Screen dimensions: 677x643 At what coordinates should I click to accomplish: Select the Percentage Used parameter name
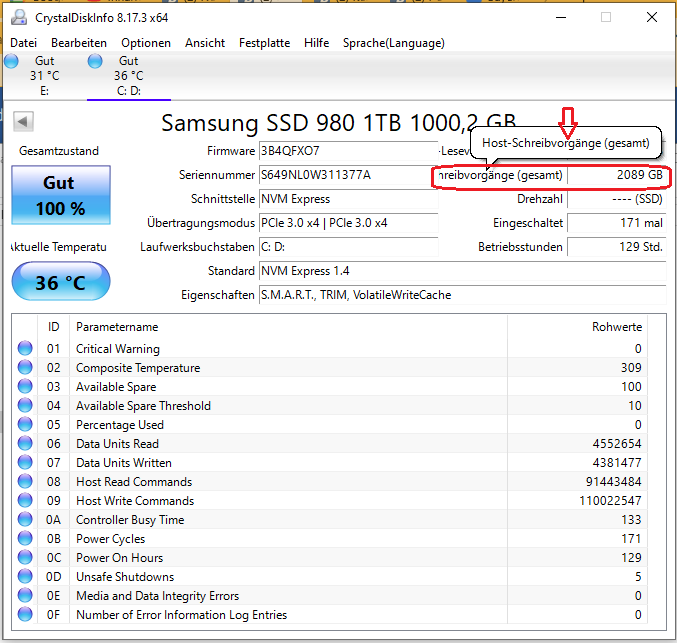(120, 425)
